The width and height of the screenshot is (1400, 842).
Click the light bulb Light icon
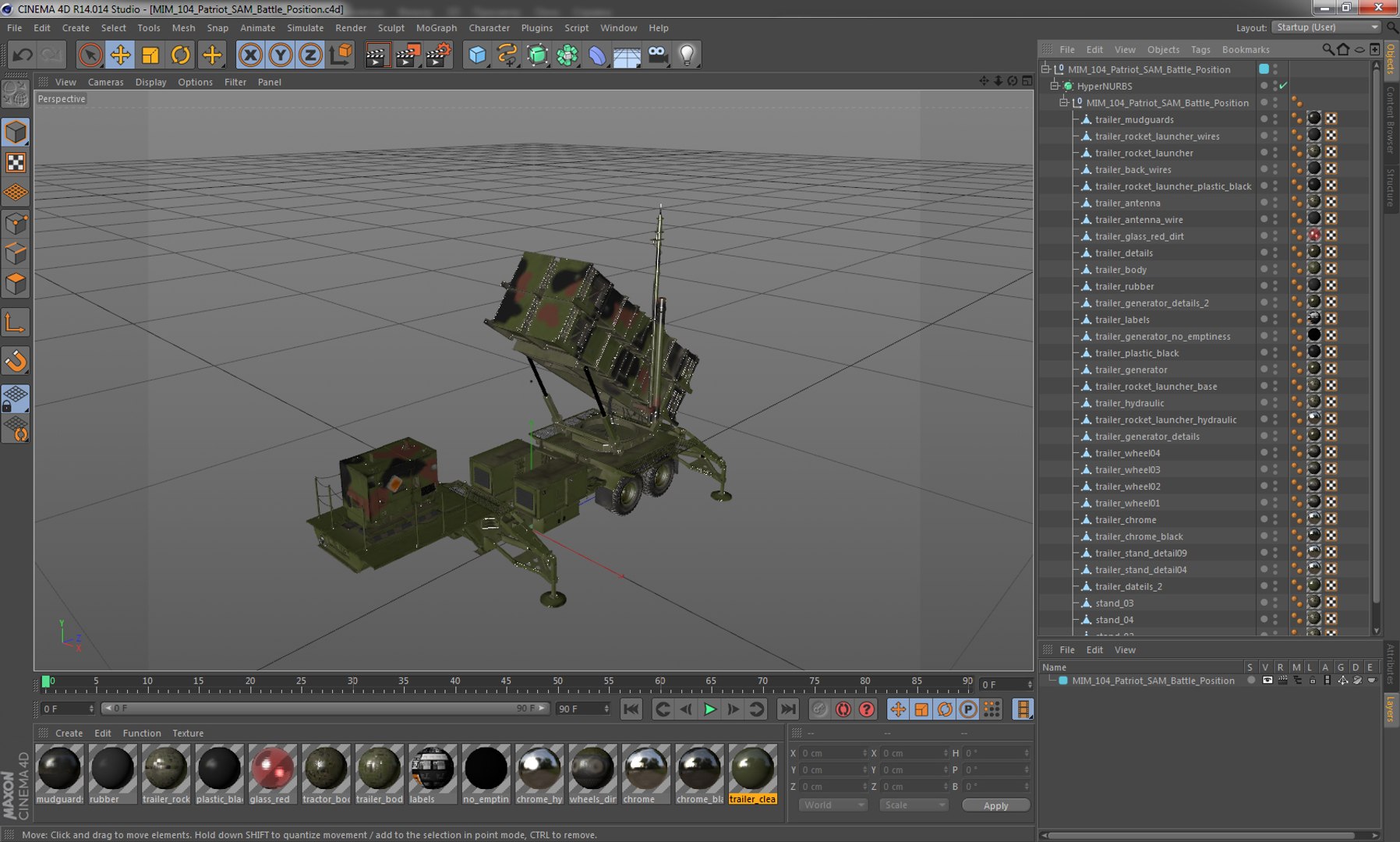687,55
